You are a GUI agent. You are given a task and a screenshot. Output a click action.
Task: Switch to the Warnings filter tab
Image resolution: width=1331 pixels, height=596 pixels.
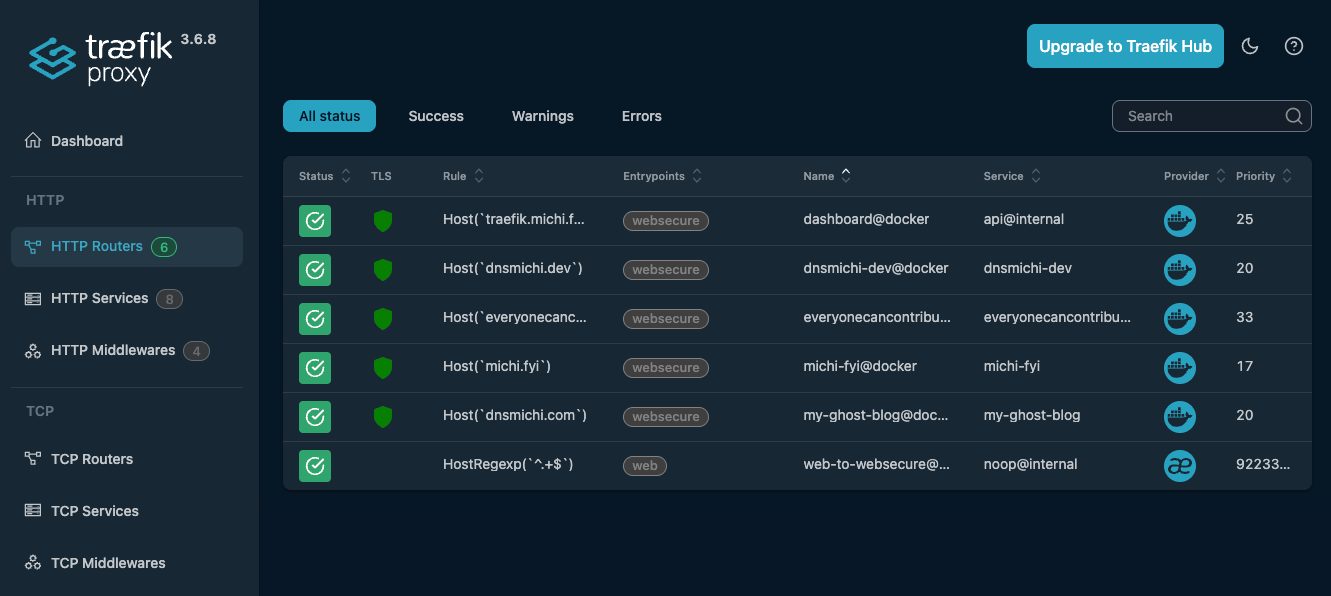(x=542, y=116)
